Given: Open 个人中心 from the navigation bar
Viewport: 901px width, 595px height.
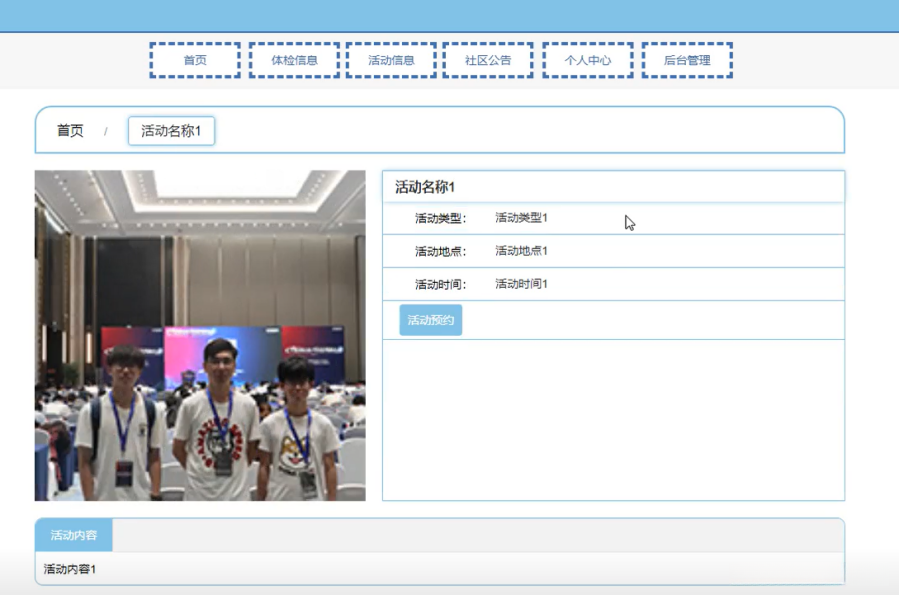Looking at the screenshot, I should click(588, 60).
